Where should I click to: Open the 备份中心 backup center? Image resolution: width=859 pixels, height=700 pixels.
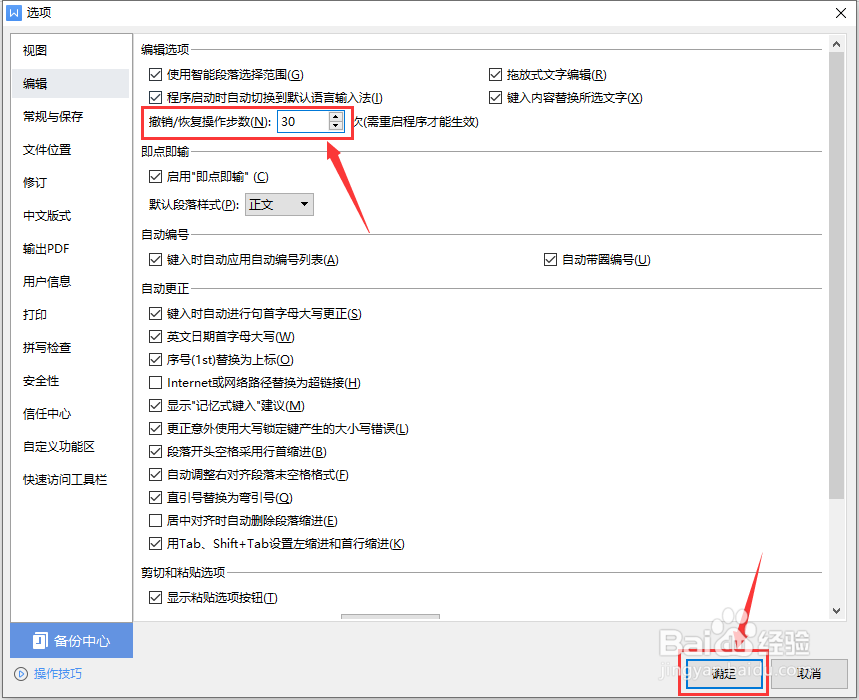coord(71,640)
